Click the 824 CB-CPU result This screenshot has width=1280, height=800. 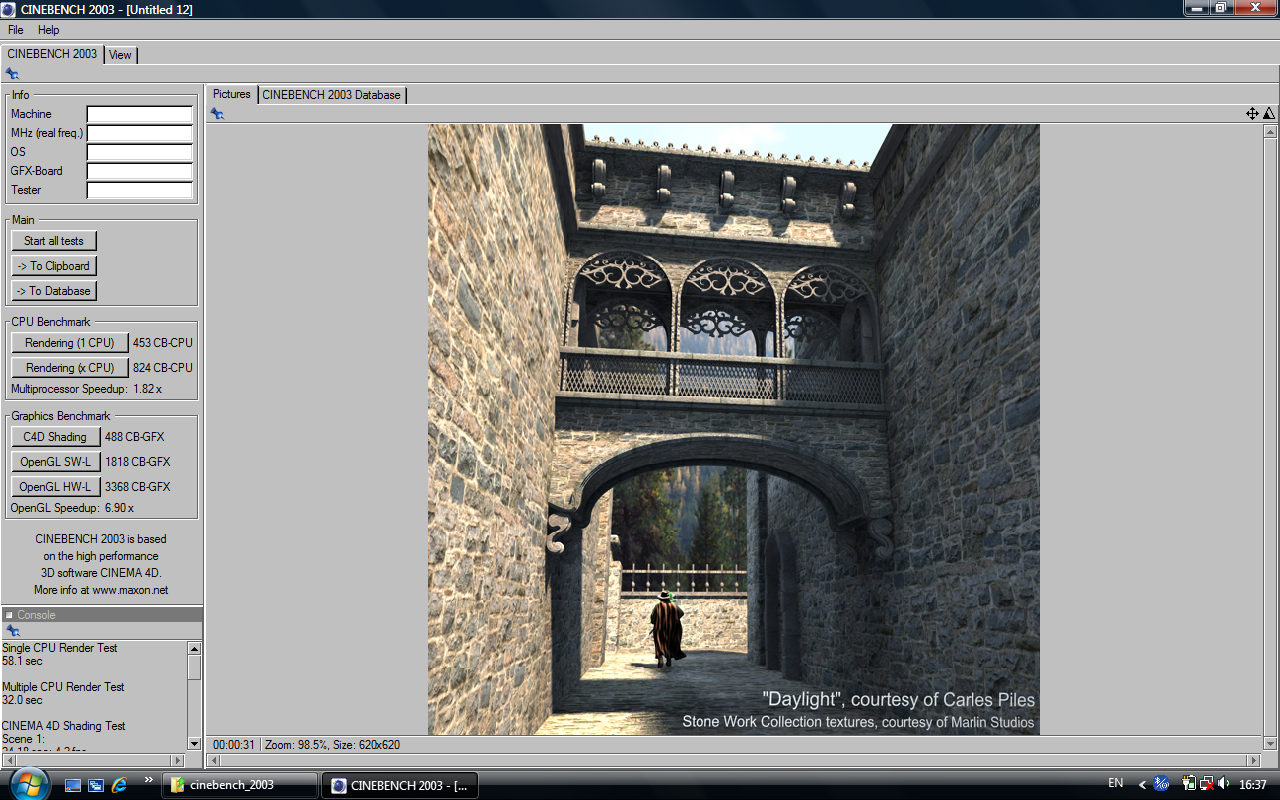[x=163, y=368]
